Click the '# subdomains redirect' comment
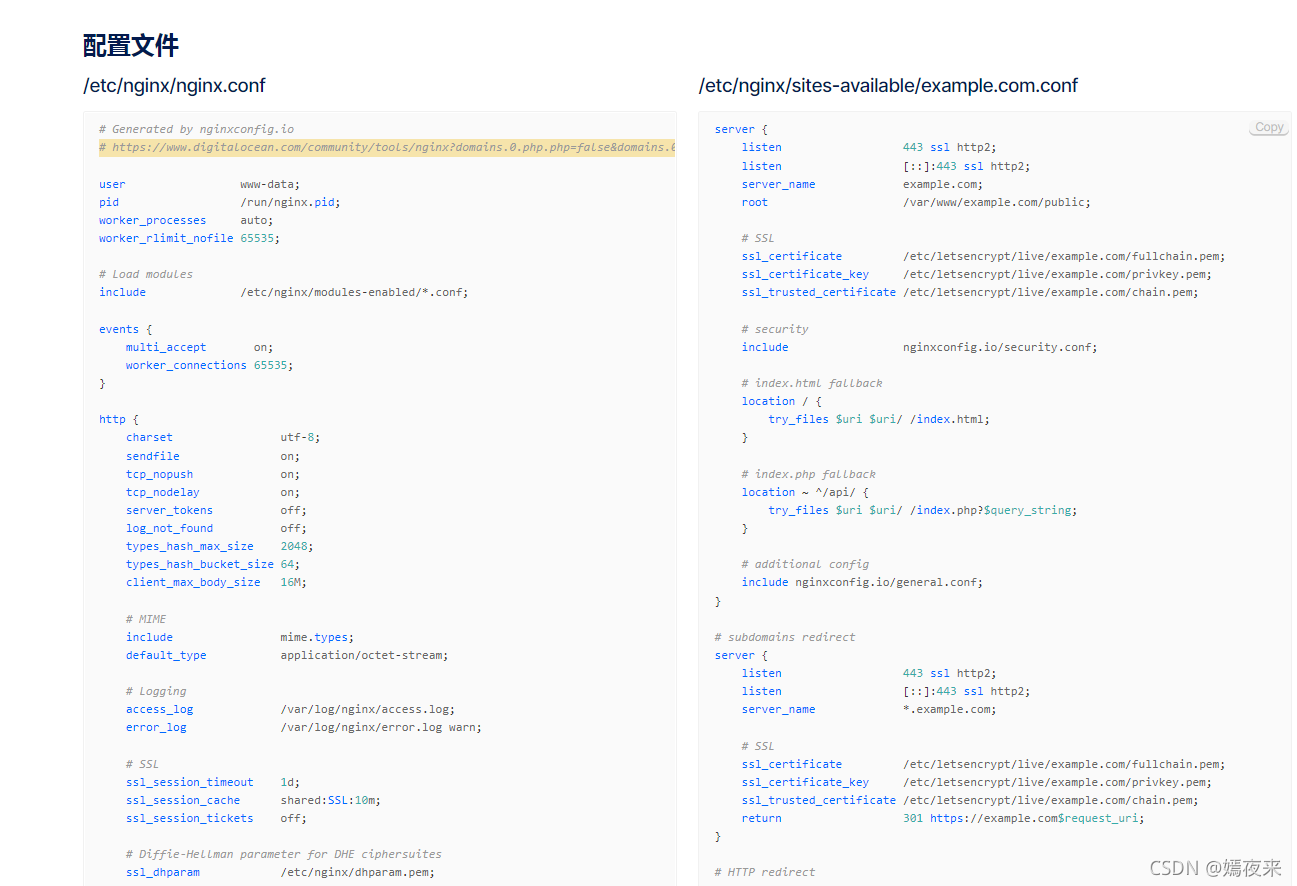This screenshot has width=1297, height=886. pos(785,637)
